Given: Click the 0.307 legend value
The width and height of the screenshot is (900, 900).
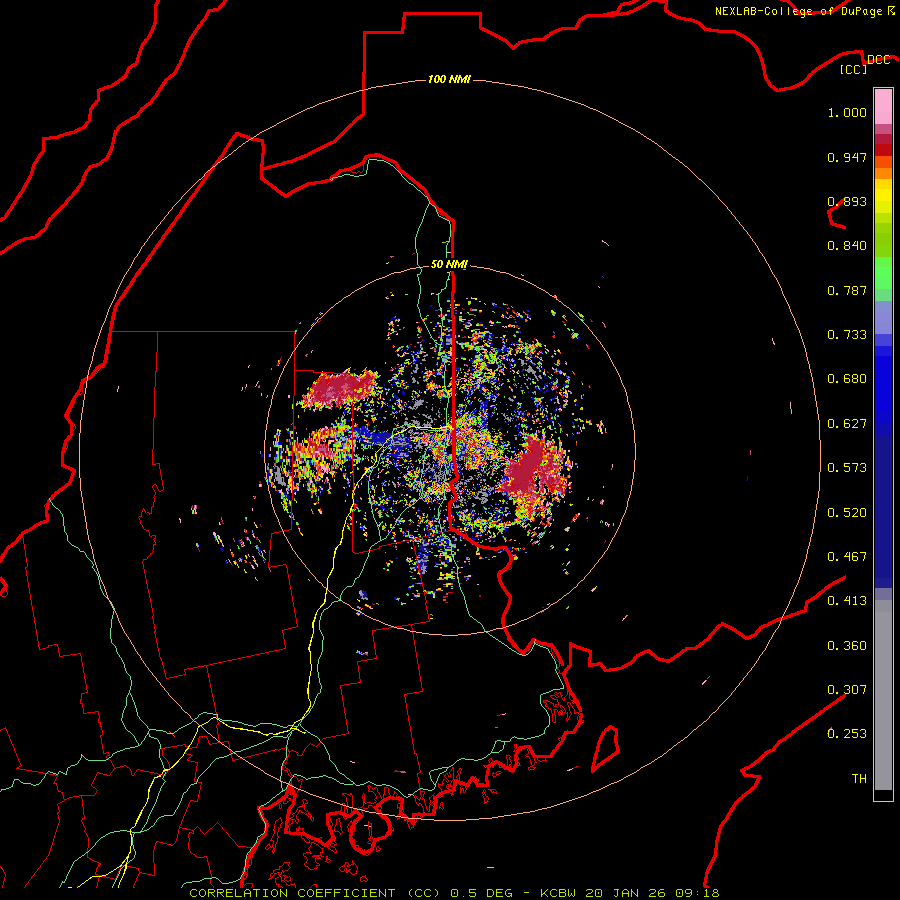Looking at the screenshot, I should (x=847, y=690).
